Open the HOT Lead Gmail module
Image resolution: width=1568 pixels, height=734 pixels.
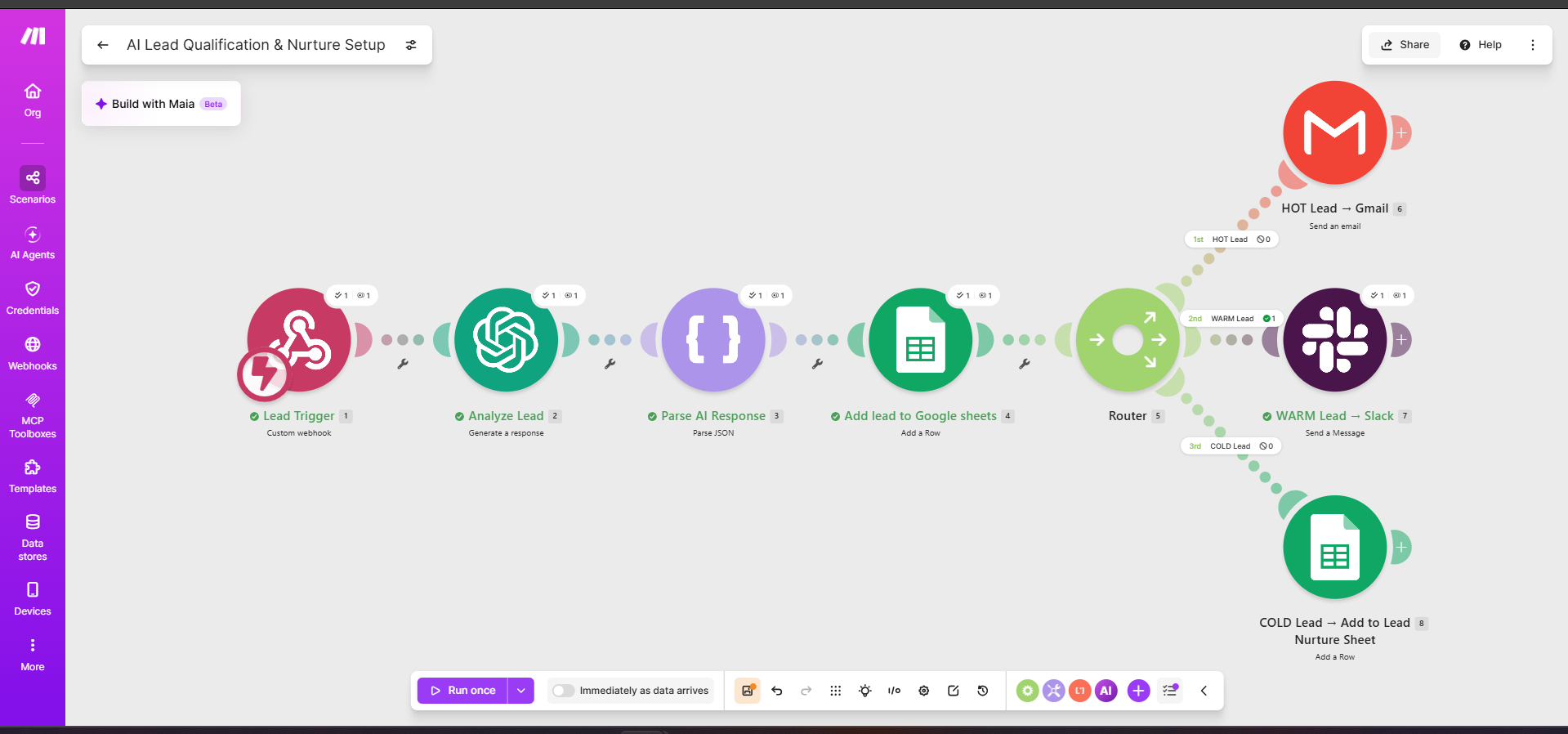click(x=1334, y=132)
